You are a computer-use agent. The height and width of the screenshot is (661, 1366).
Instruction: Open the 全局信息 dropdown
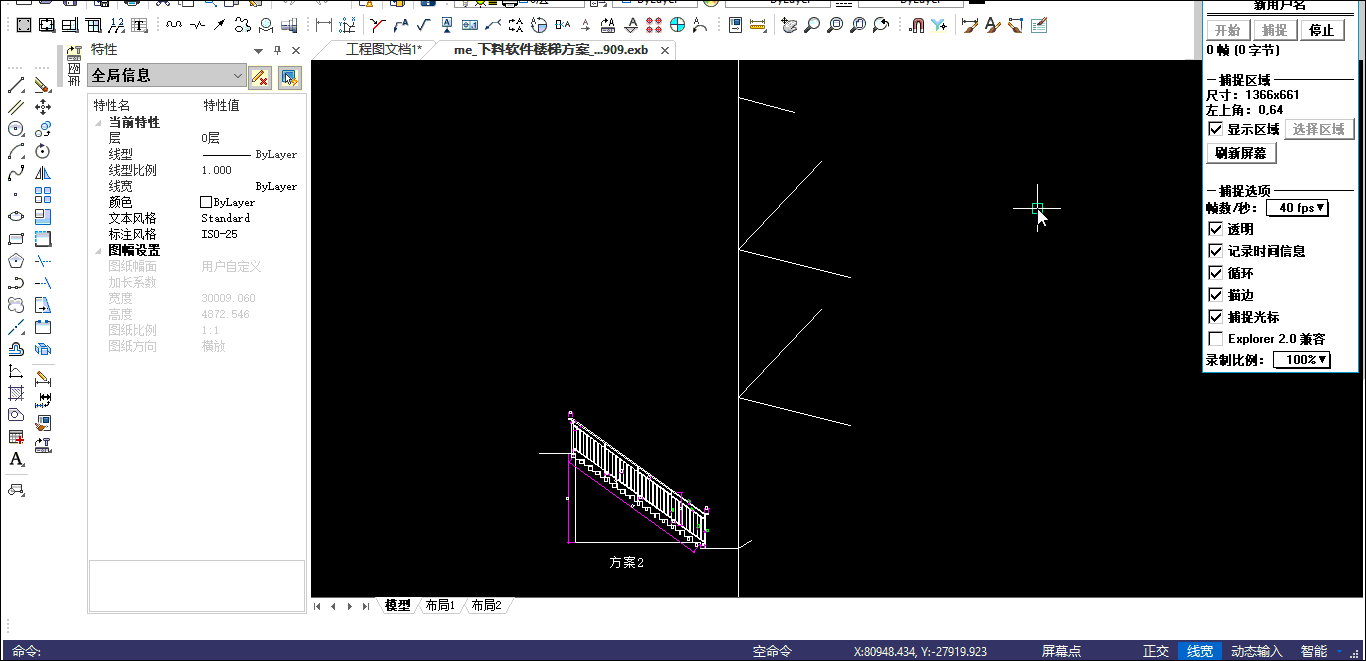[237, 76]
